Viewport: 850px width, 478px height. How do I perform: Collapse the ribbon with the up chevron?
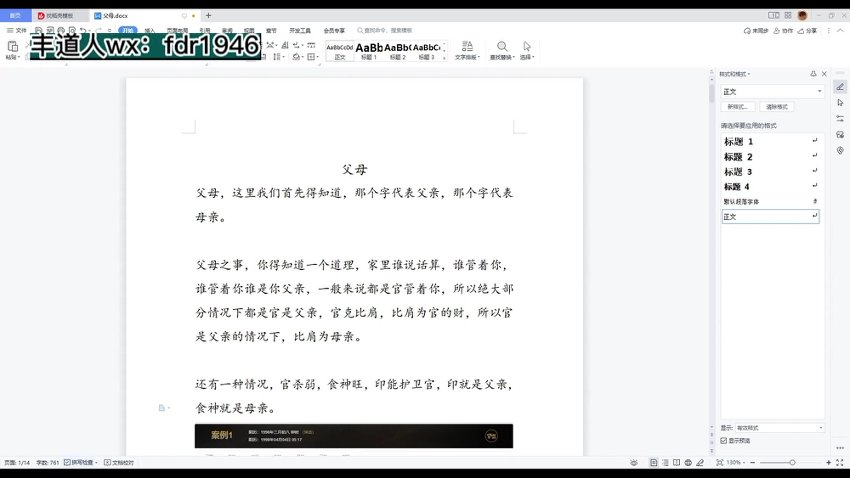tap(840, 31)
